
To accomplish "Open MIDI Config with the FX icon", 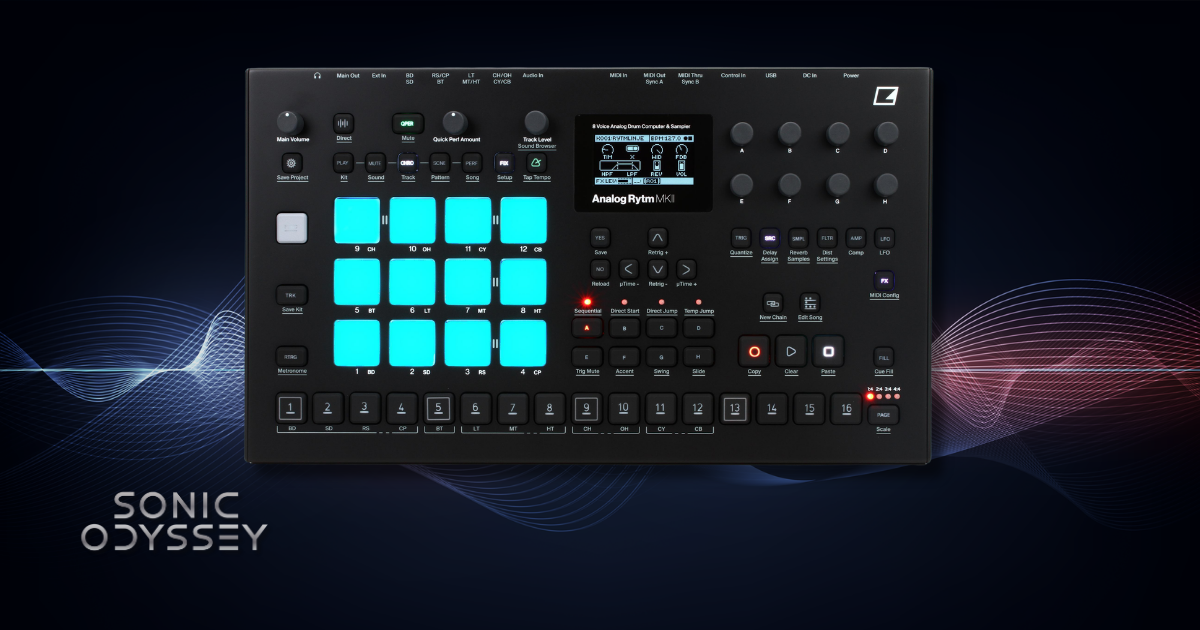I will [884, 280].
